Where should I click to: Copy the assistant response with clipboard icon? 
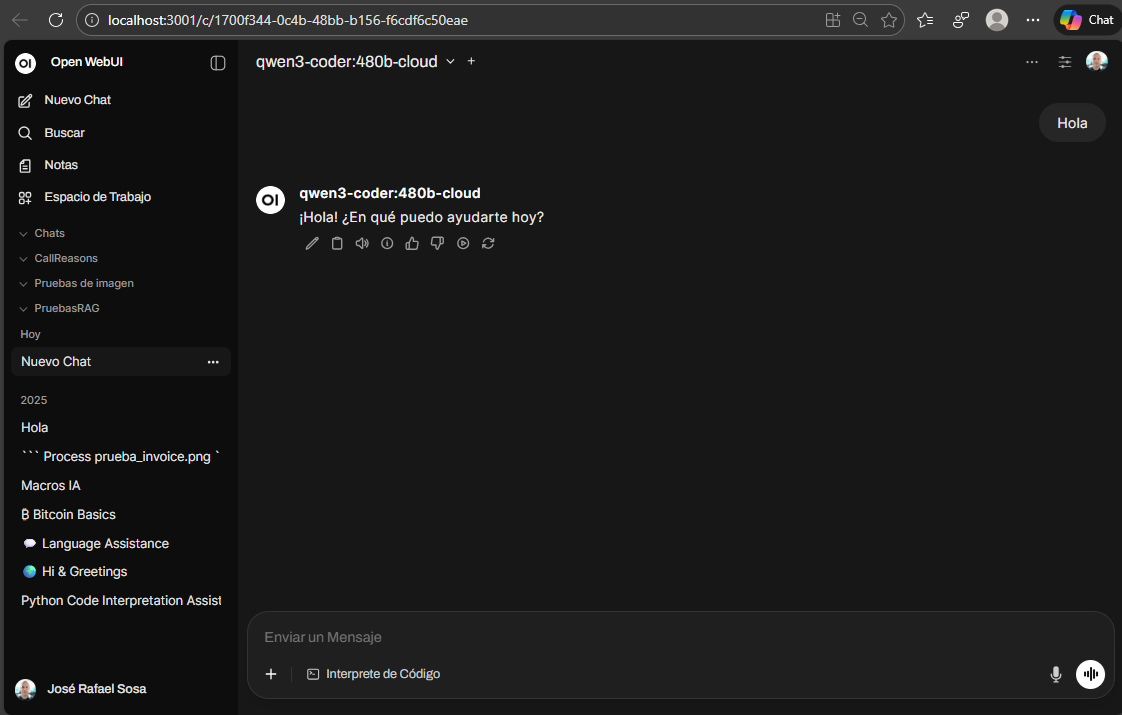pyautogui.click(x=337, y=243)
